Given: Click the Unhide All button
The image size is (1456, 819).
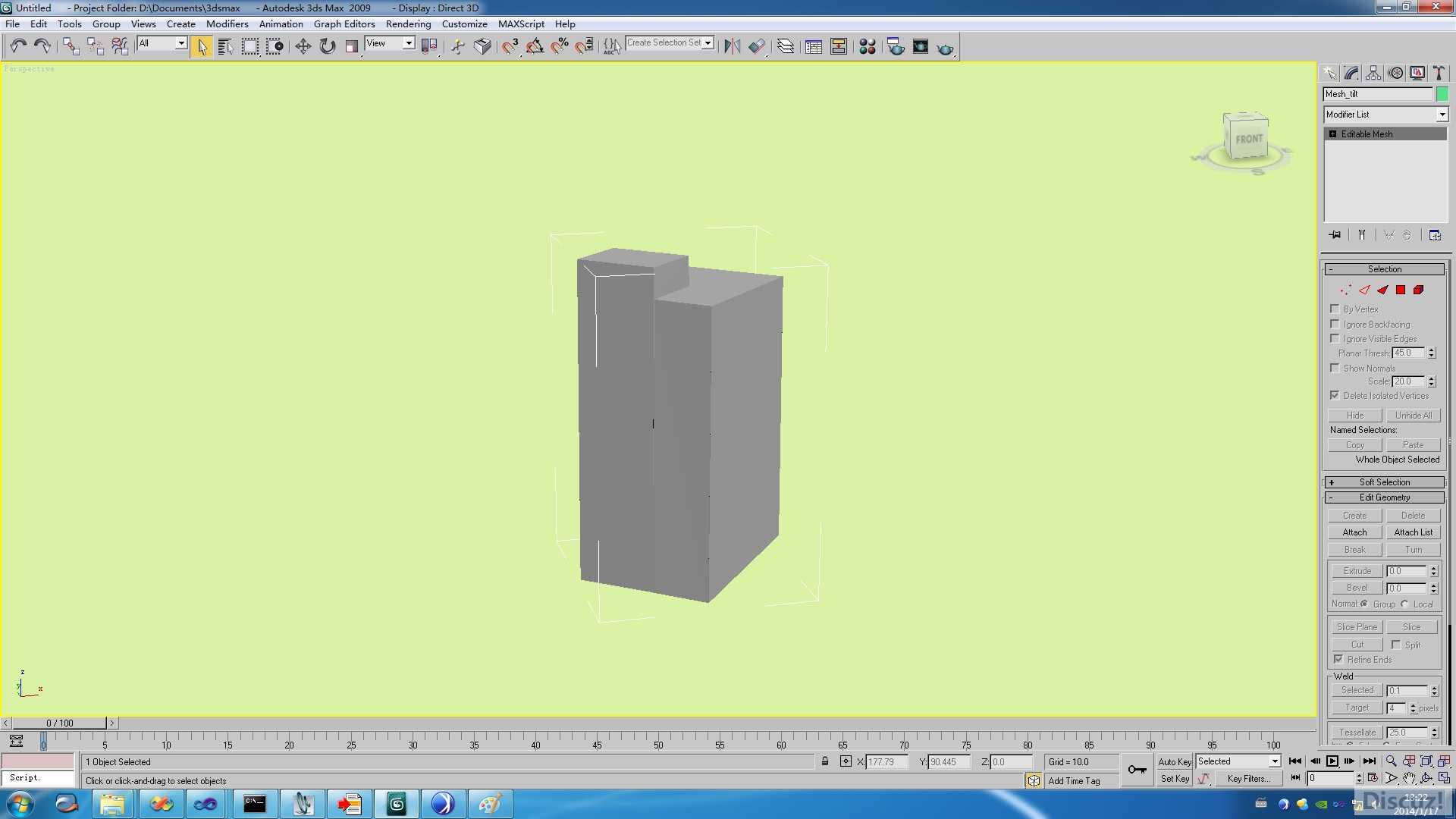Looking at the screenshot, I should point(1414,416).
